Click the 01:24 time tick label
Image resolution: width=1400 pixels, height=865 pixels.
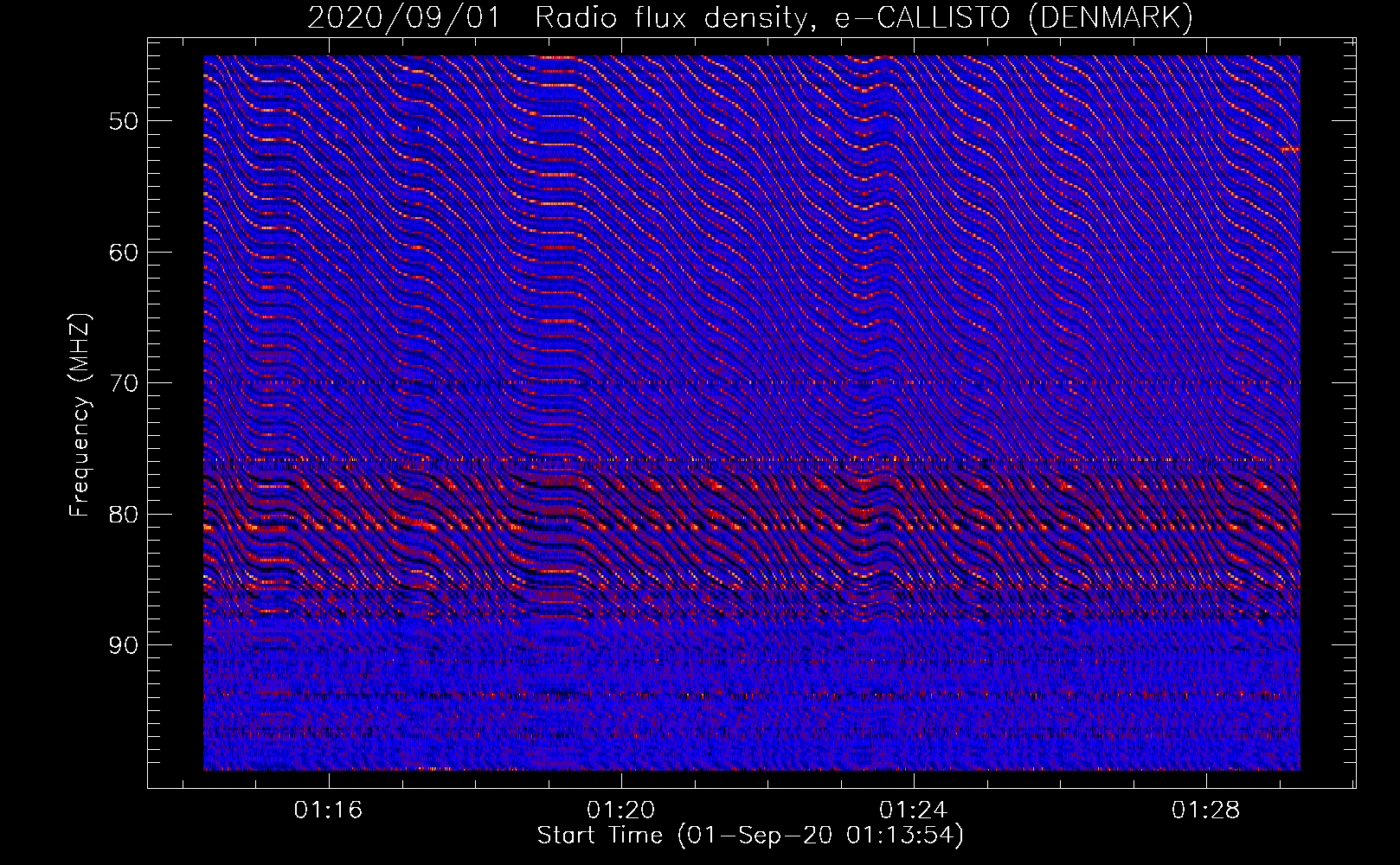[x=913, y=811]
